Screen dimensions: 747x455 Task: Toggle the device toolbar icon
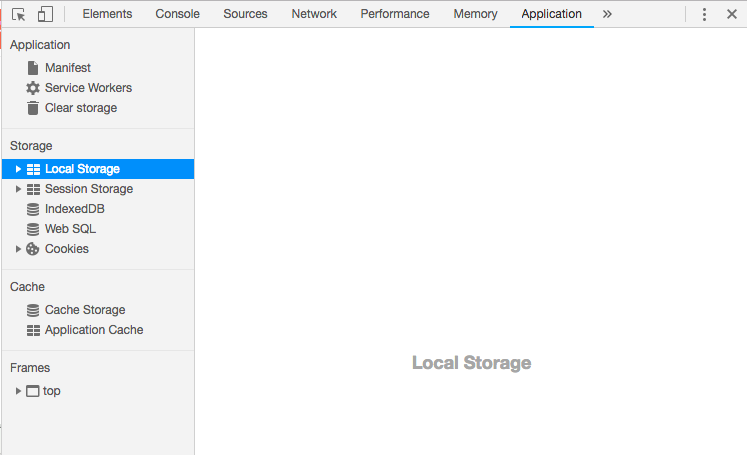pos(45,14)
